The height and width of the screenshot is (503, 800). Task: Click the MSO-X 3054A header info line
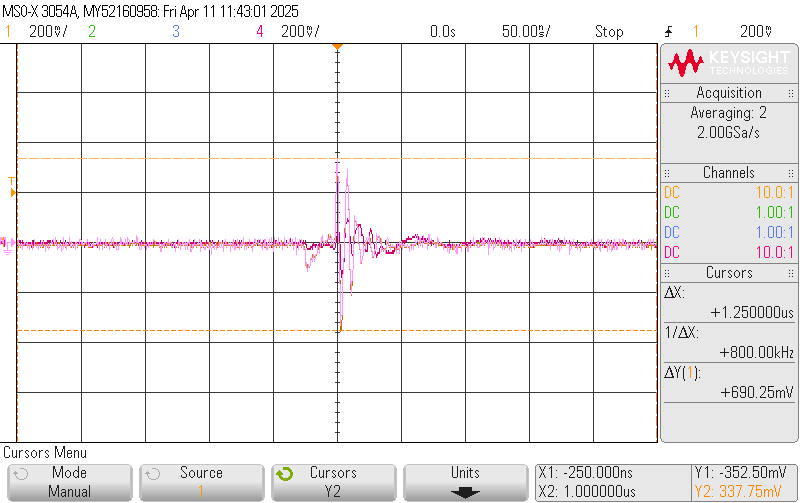(x=151, y=11)
